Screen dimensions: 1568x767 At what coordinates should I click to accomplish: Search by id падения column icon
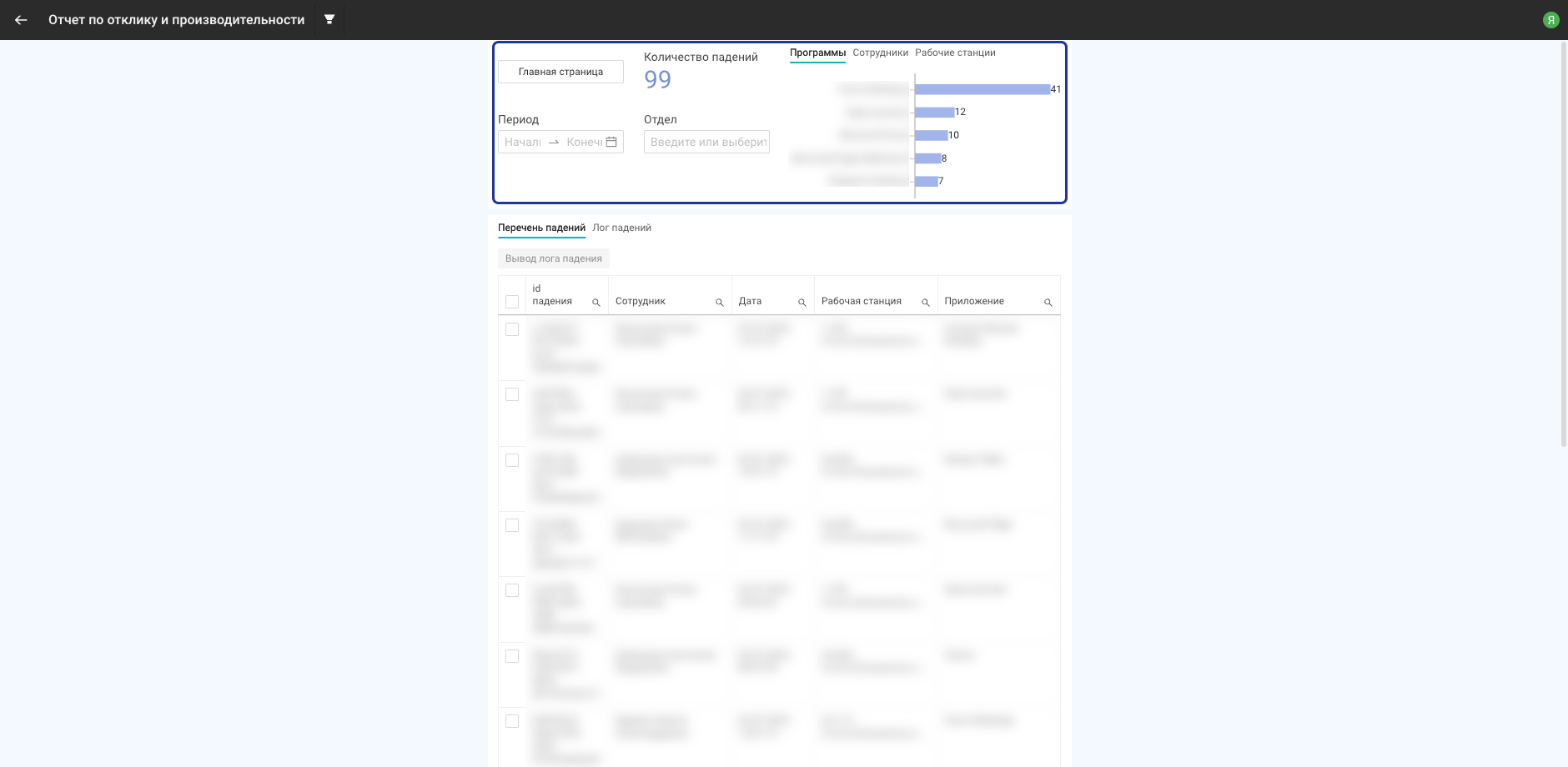tap(596, 303)
